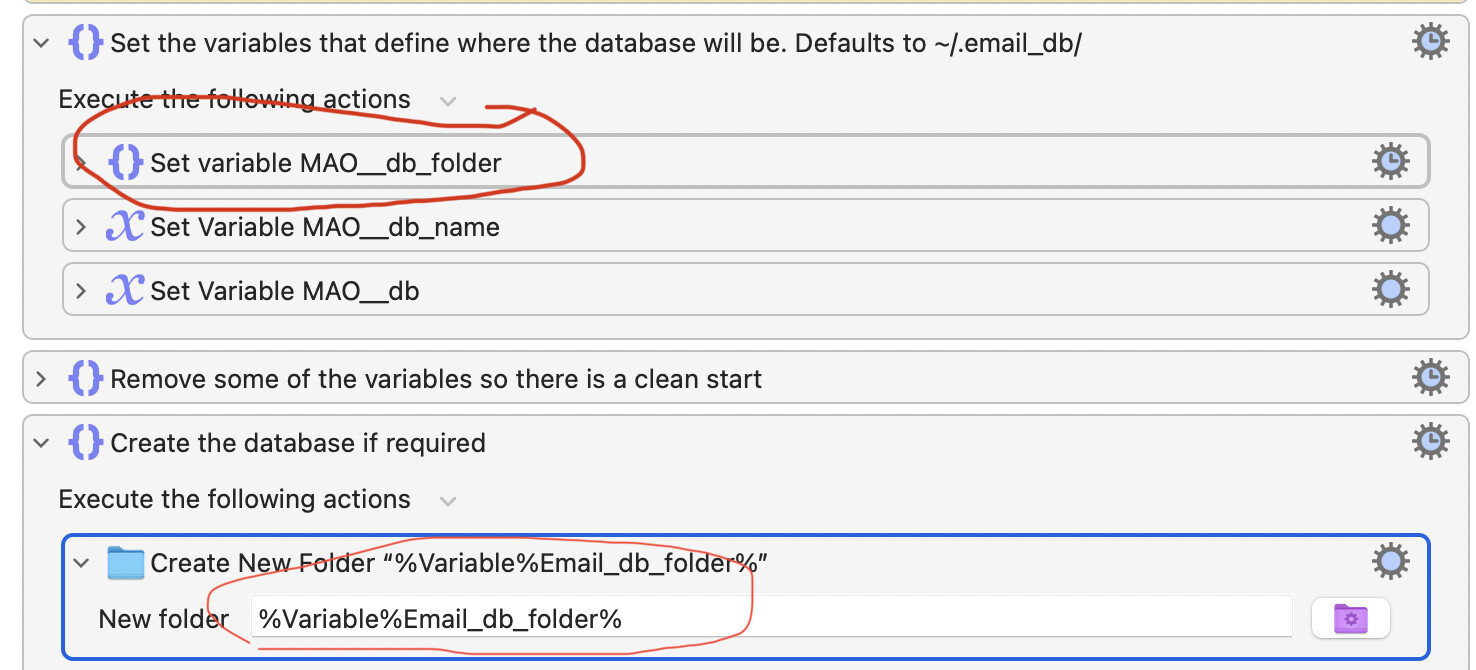Click braces icon of Remove some variables group
Screen dimensions: 1476x670
click(x=86, y=379)
